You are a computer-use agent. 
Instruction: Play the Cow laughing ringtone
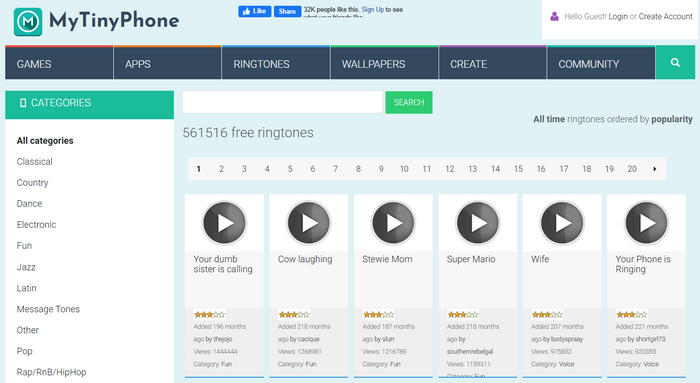308,222
